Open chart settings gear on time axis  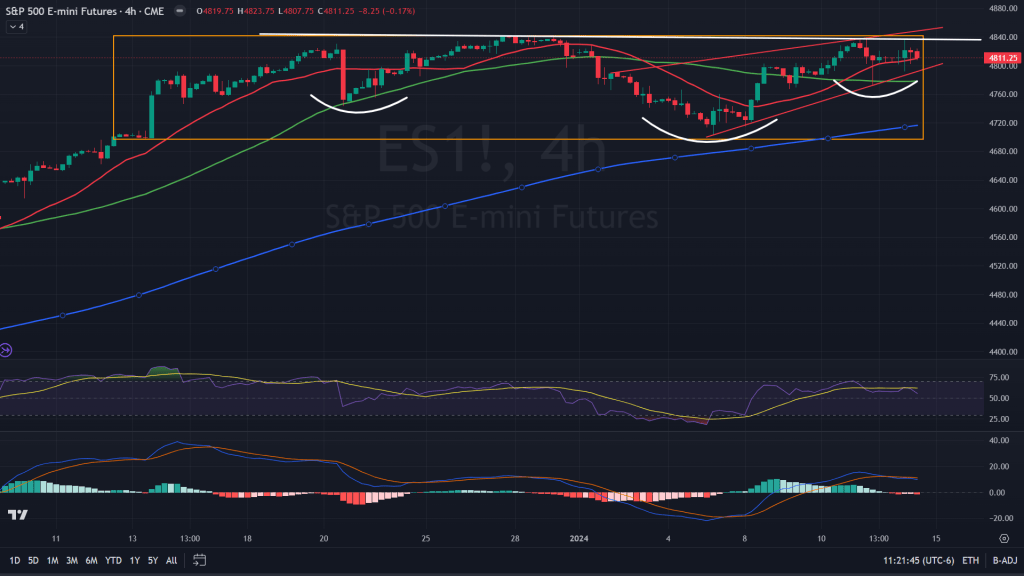[x=1004, y=539]
